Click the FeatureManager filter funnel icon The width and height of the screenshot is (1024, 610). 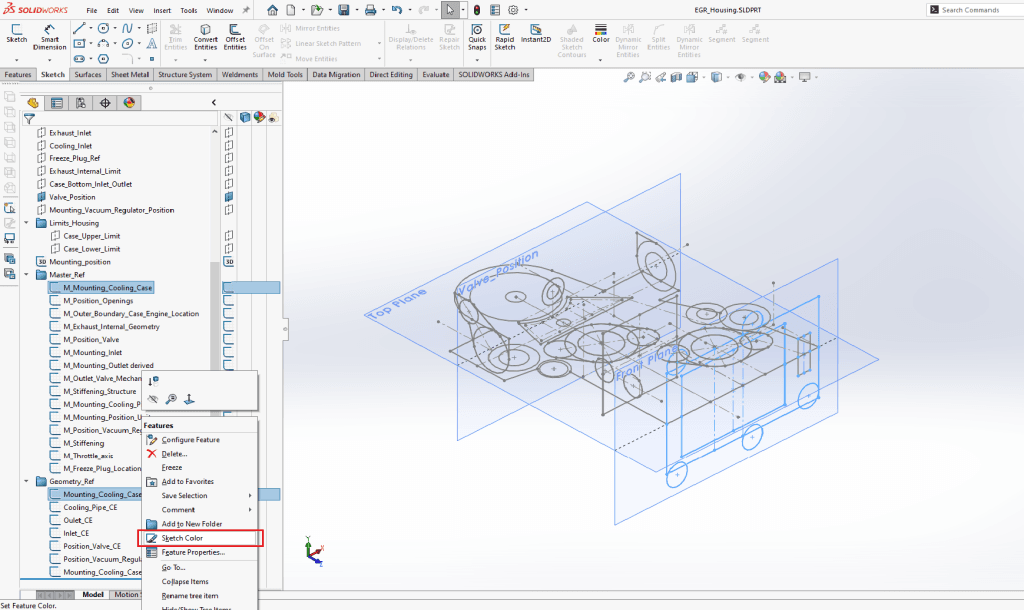tap(30, 118)
